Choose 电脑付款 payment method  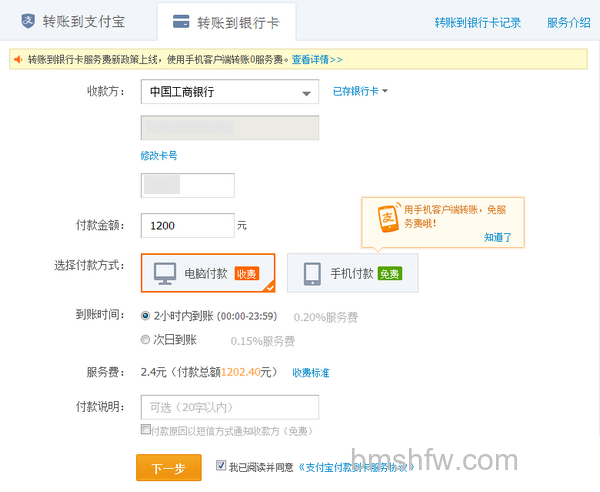[x=208, y=273]
